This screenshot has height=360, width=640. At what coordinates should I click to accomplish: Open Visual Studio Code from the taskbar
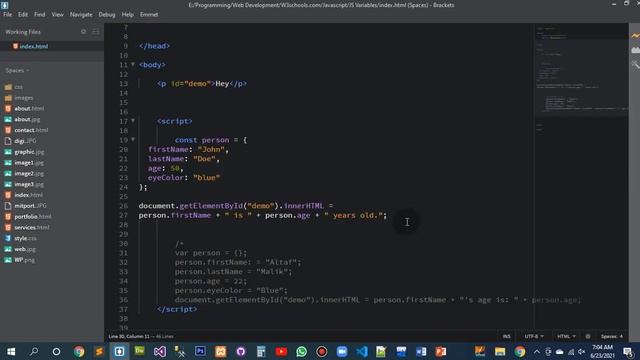(362, 351)
